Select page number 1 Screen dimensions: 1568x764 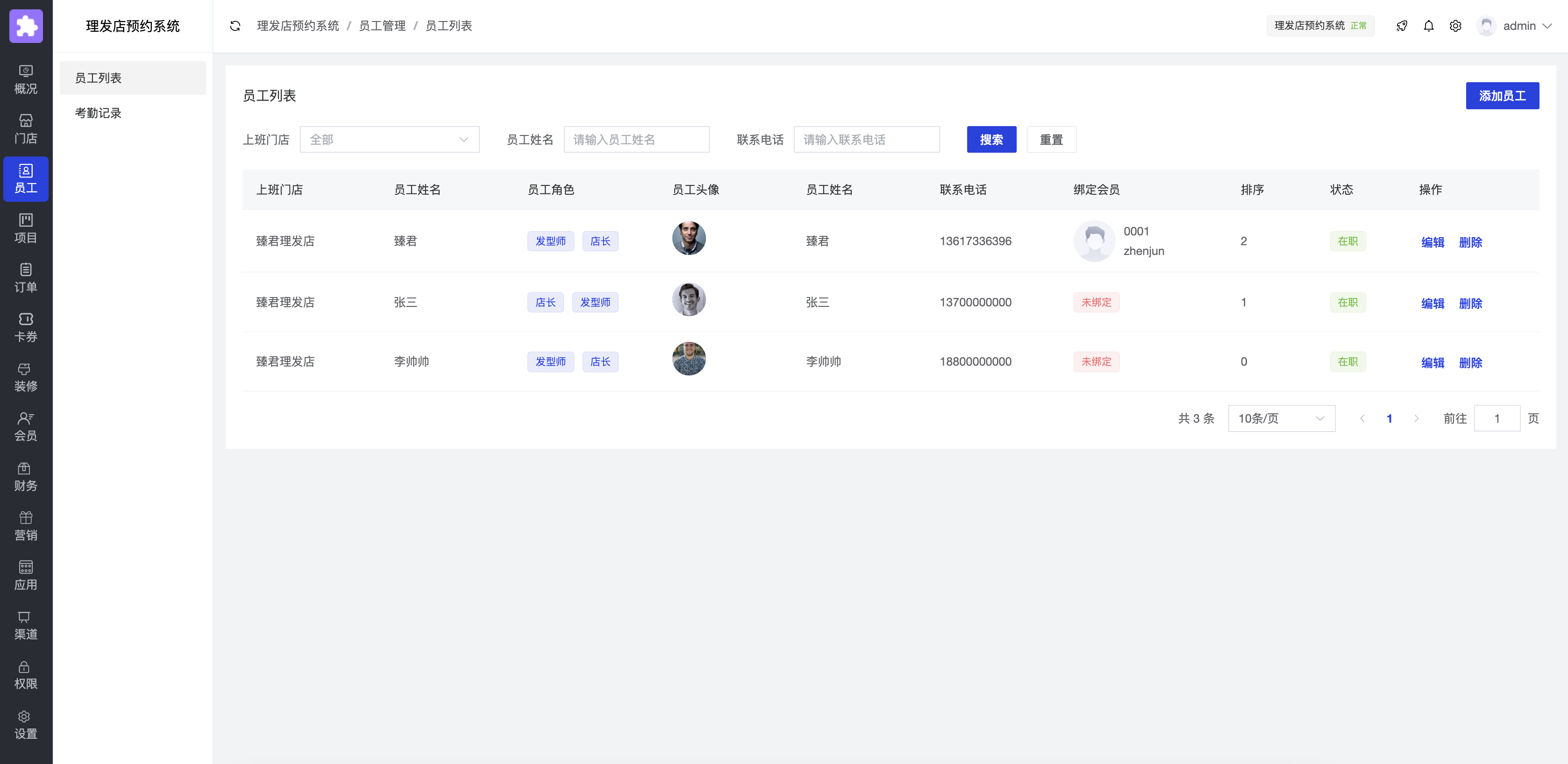1389,418
